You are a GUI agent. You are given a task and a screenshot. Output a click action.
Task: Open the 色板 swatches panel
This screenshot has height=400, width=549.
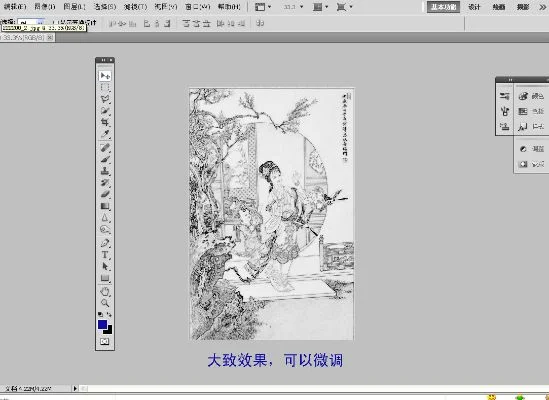coord(532,111)
